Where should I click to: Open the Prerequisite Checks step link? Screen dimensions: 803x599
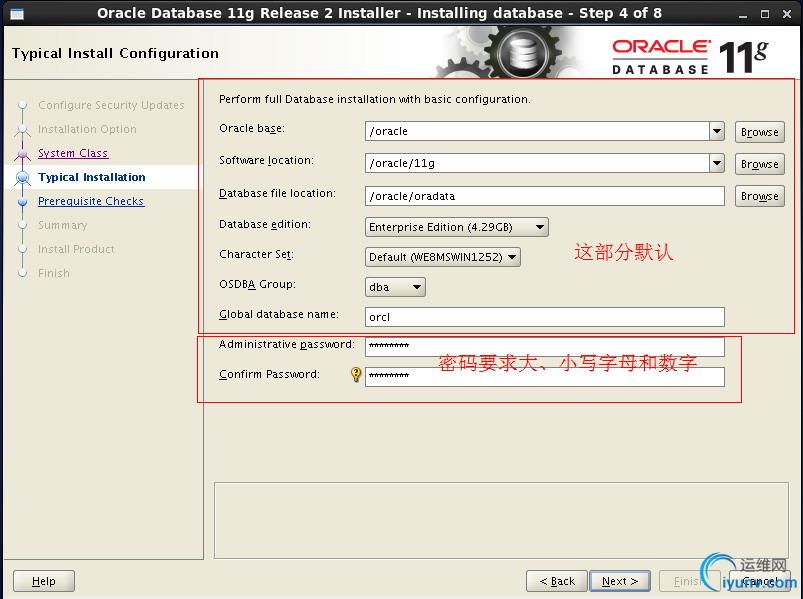[91, 201]
